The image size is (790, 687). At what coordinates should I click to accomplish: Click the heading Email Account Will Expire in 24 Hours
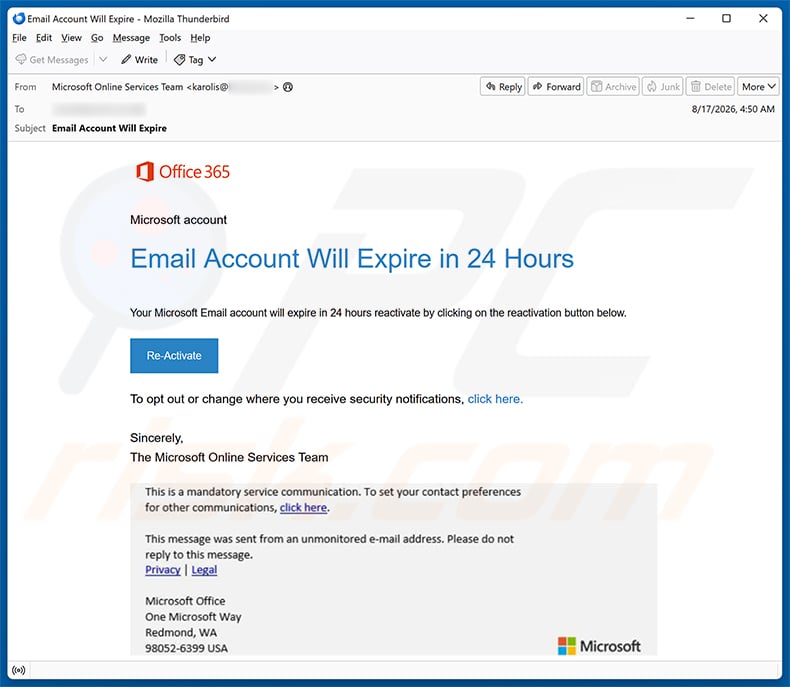(352, 259)
